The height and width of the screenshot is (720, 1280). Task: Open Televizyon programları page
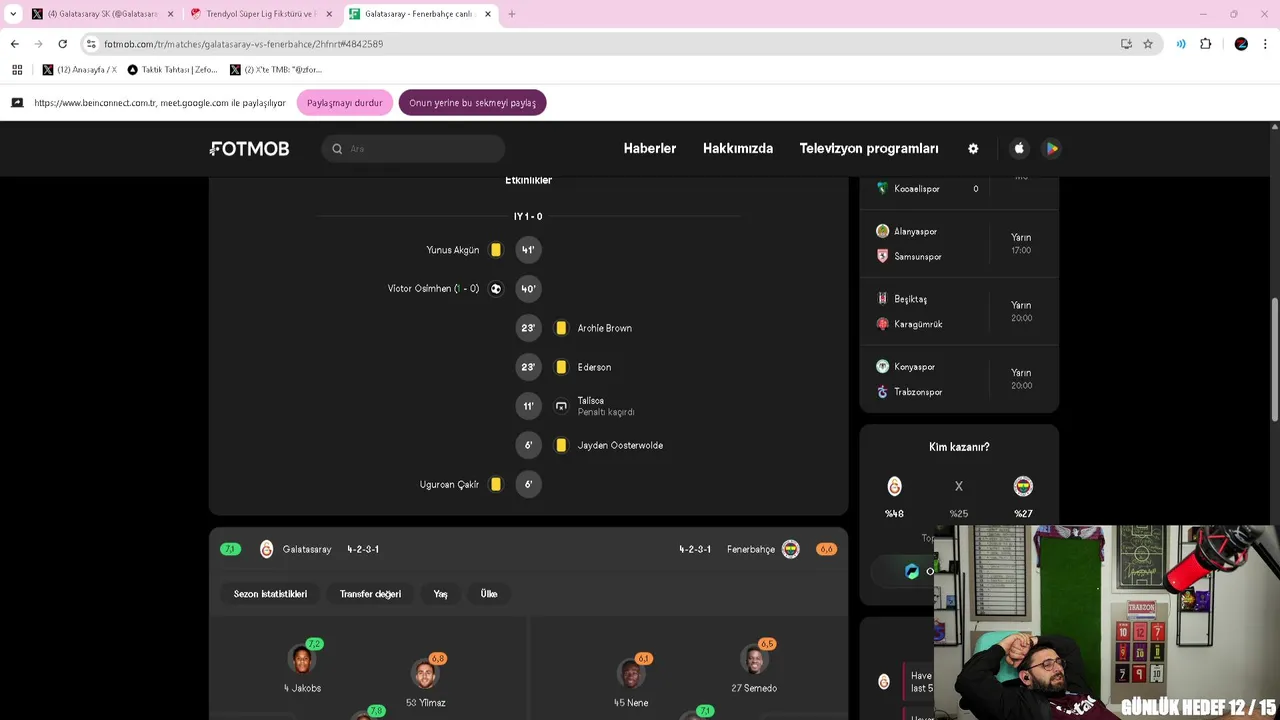[869, 148]
